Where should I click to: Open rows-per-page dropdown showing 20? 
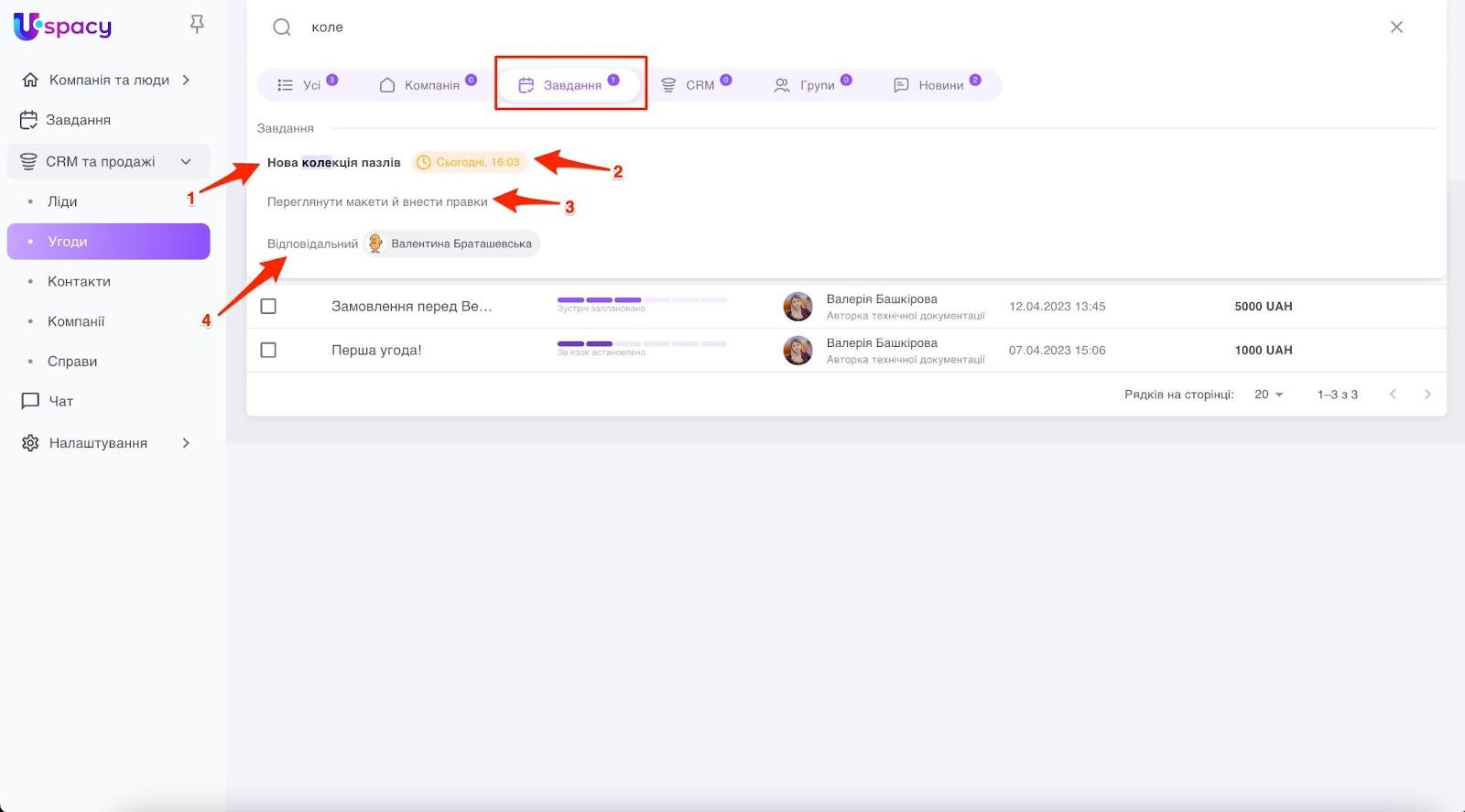[1269, 395]
